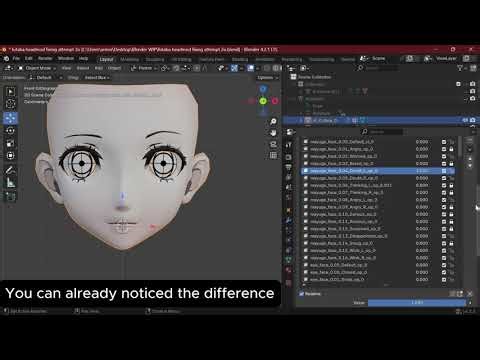480x360 pixels.
Task: Open the viewport Select menu
Action: click(83, 68)
